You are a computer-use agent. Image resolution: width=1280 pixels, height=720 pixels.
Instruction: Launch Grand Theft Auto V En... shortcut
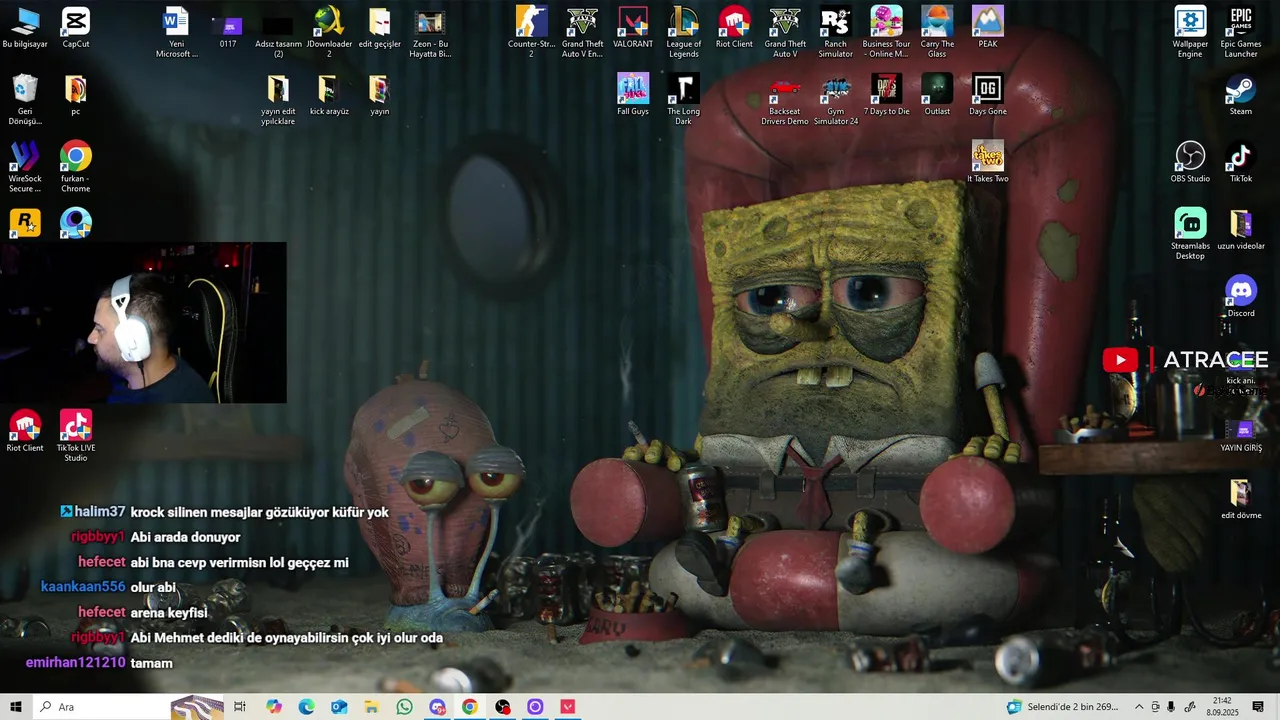582,33
